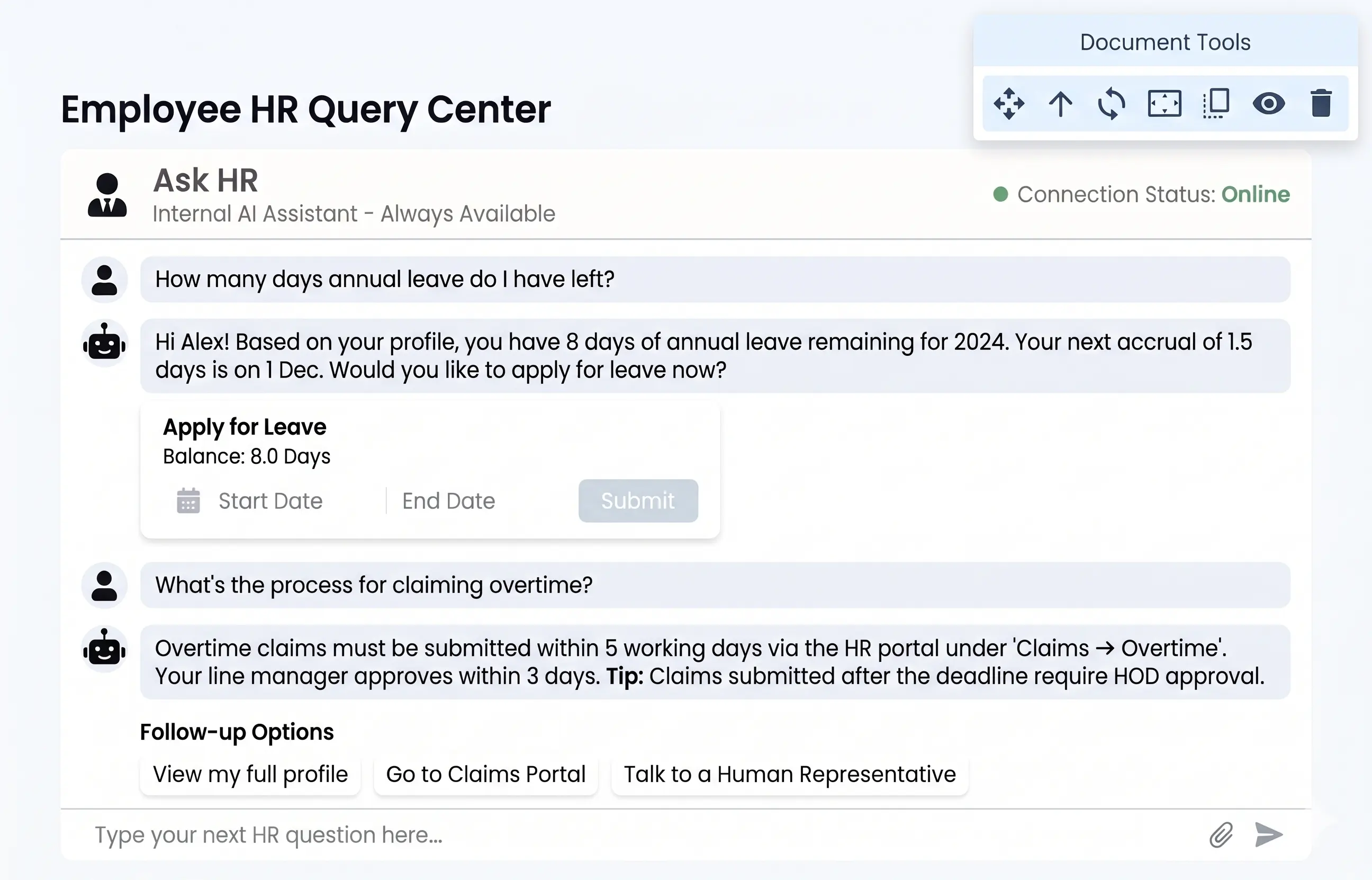Click the flip-to-front copy icon
The width and height of the screenshot is (1372, 880).
[x=1216, y=103]
